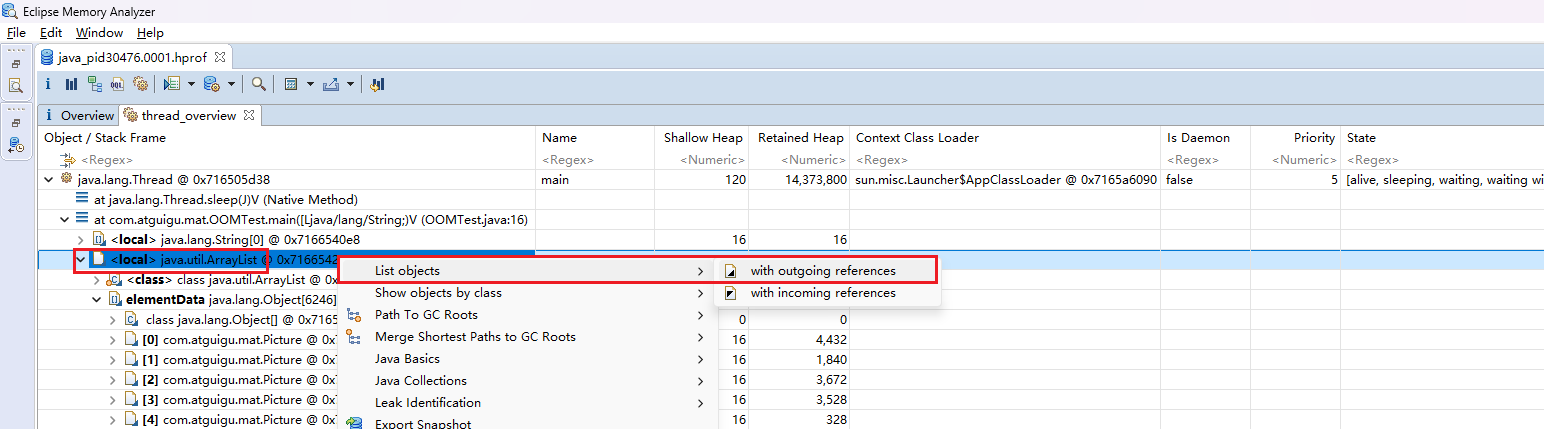Choose List objects in context menu

(x=525, y=270)
